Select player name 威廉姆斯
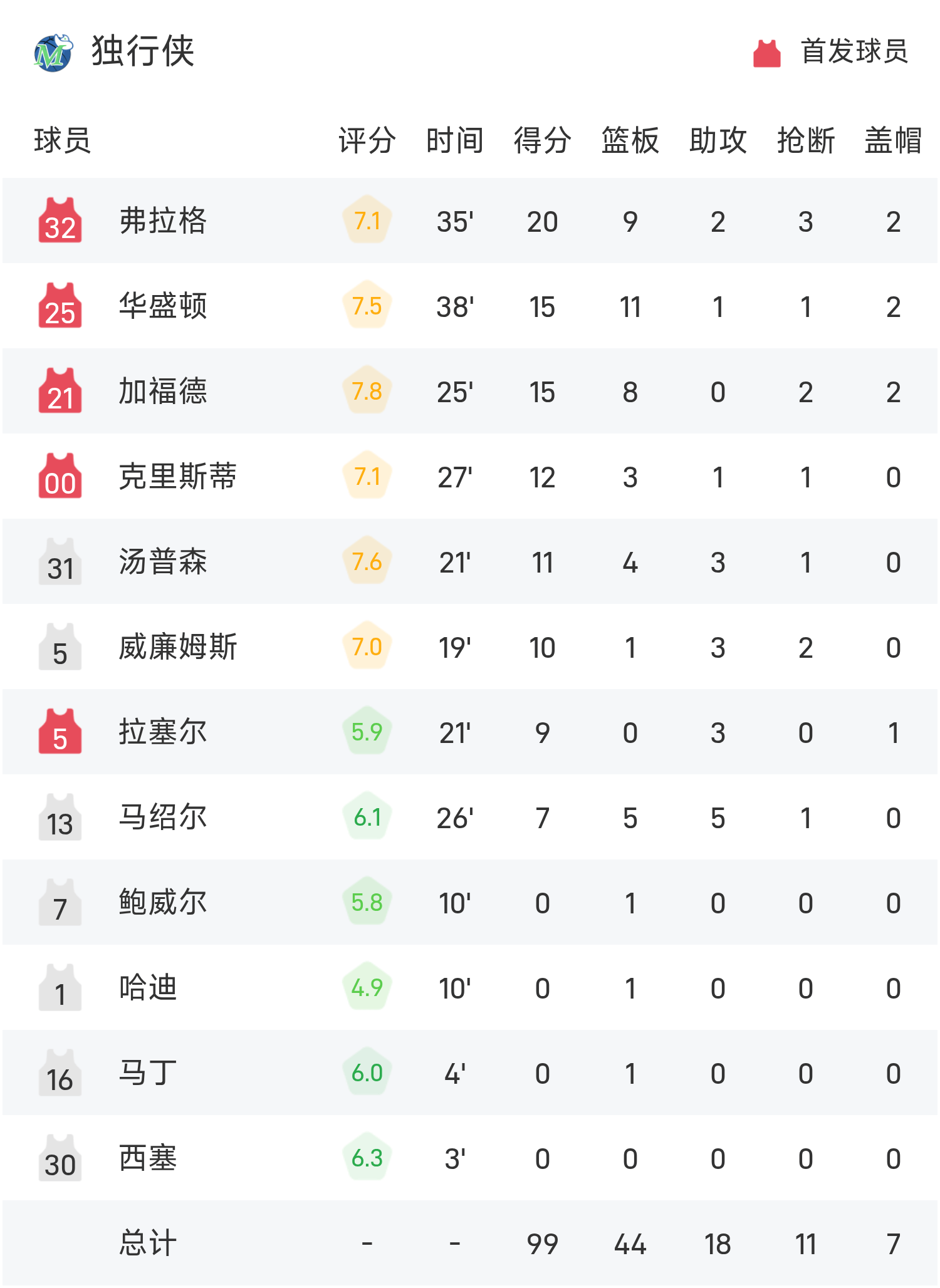Viewport: 940px width, 1288px height. (x=178, y=647)
